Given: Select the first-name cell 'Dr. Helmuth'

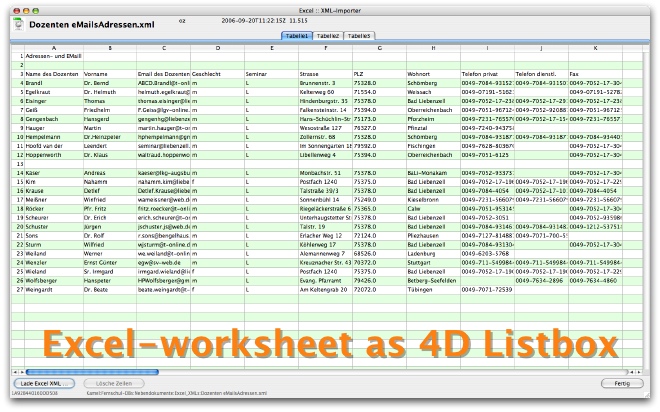Looking at the screenshot, I should click(x=110, y=92).
